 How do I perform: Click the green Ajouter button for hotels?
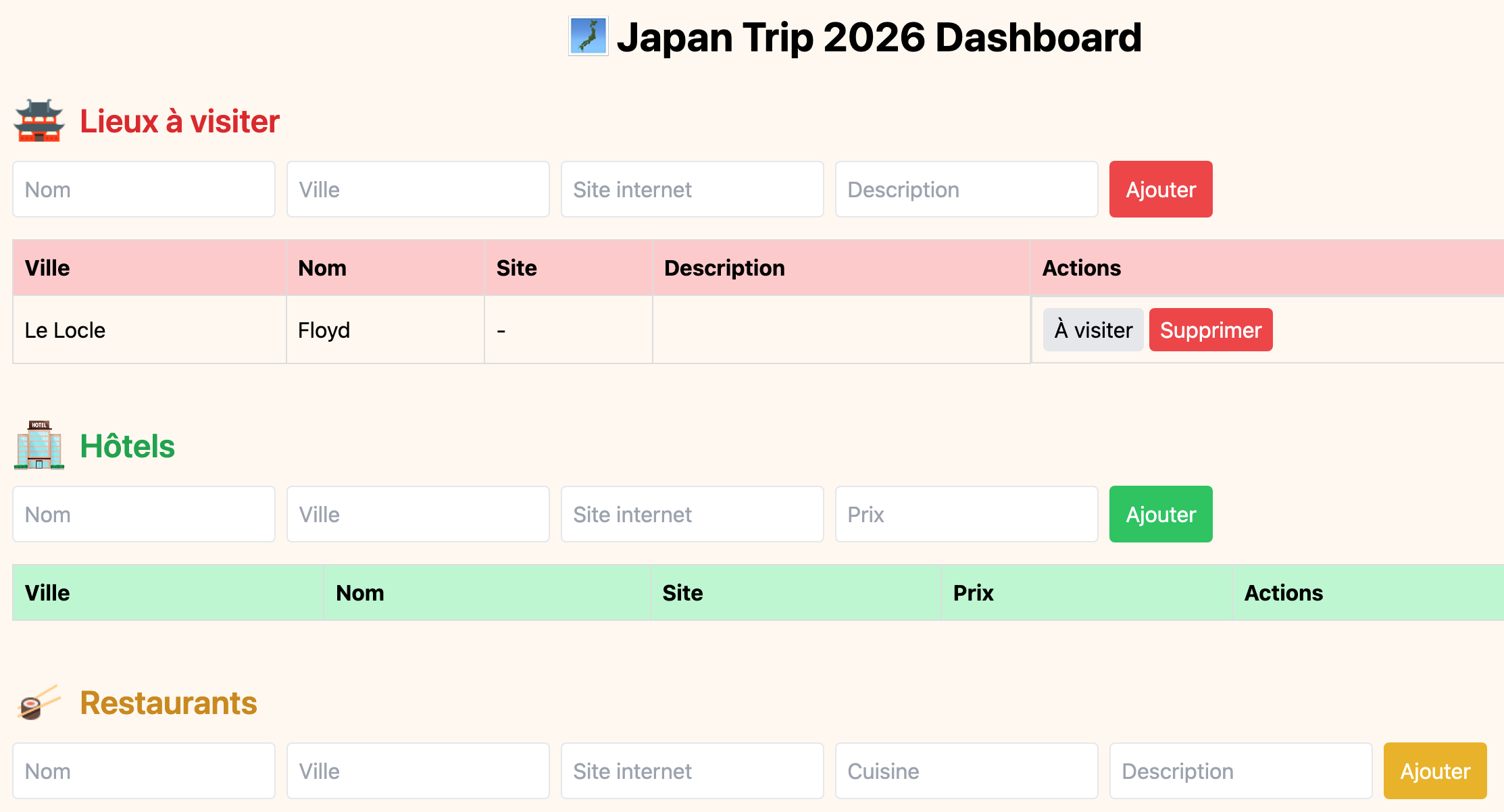tap(1160, 514)
